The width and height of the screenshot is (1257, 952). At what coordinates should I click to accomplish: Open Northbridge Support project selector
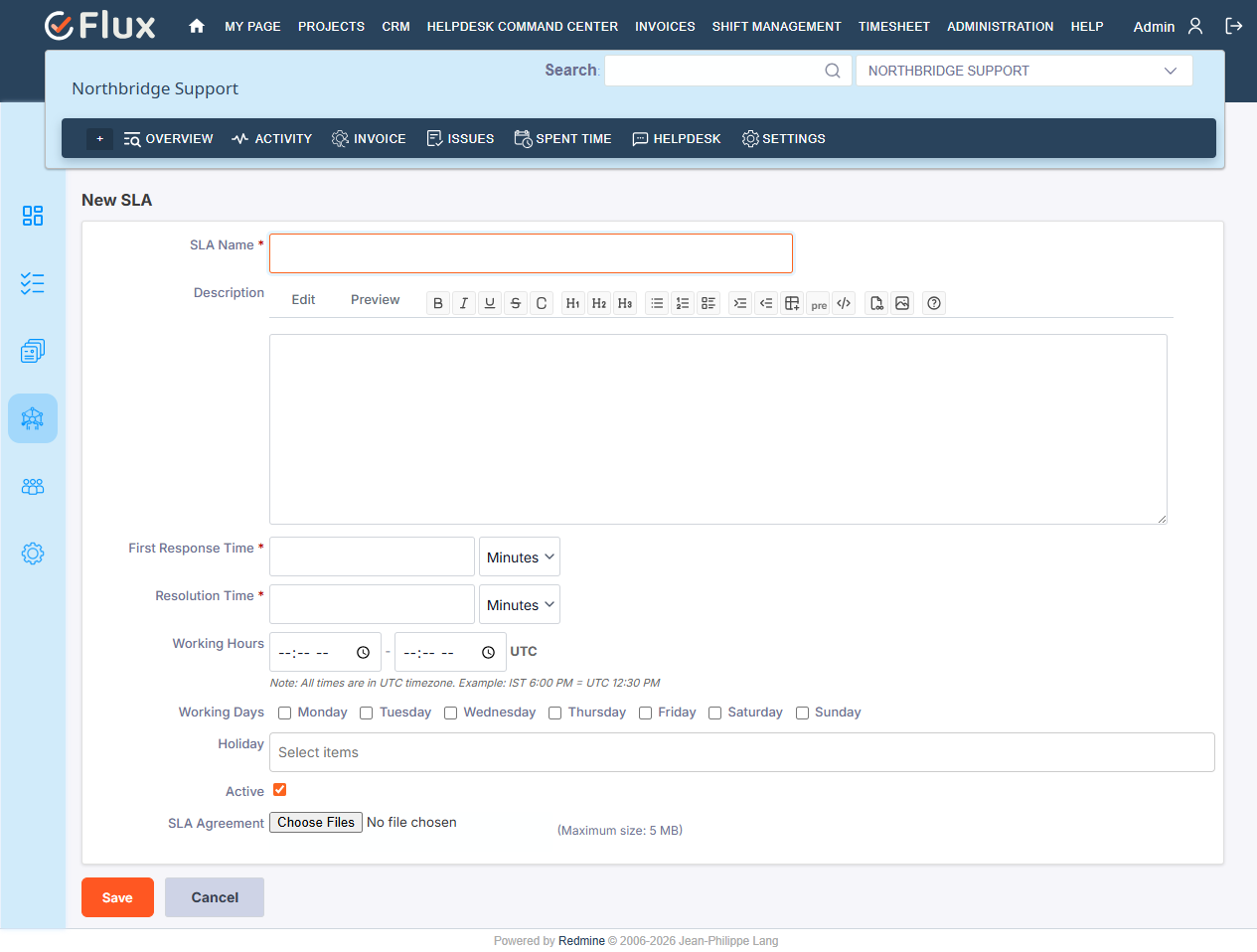(x=1024, y=71)
